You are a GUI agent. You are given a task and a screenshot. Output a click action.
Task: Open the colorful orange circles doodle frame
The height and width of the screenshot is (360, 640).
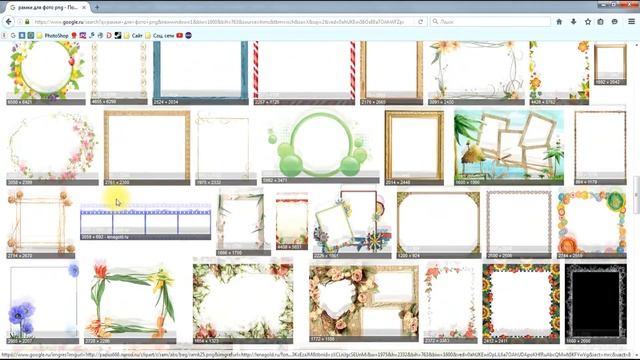click(x=592, y=224)
